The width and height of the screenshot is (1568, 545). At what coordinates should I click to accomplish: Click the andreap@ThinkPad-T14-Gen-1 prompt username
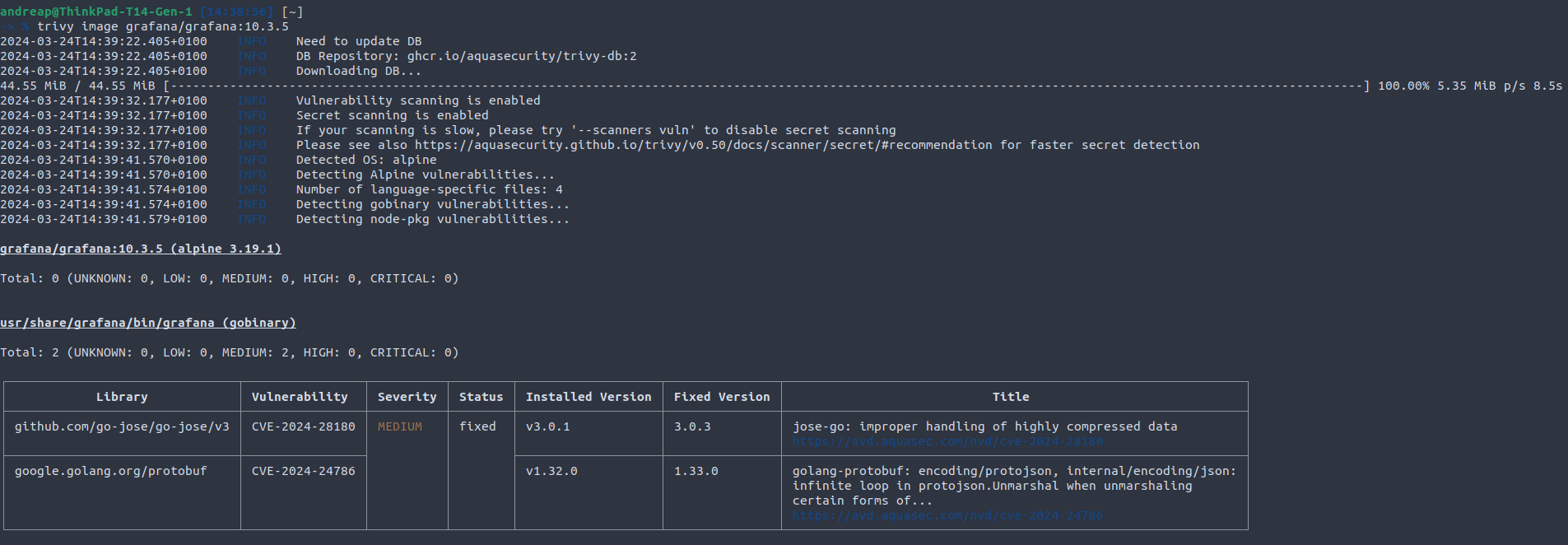tap(95, 12)
